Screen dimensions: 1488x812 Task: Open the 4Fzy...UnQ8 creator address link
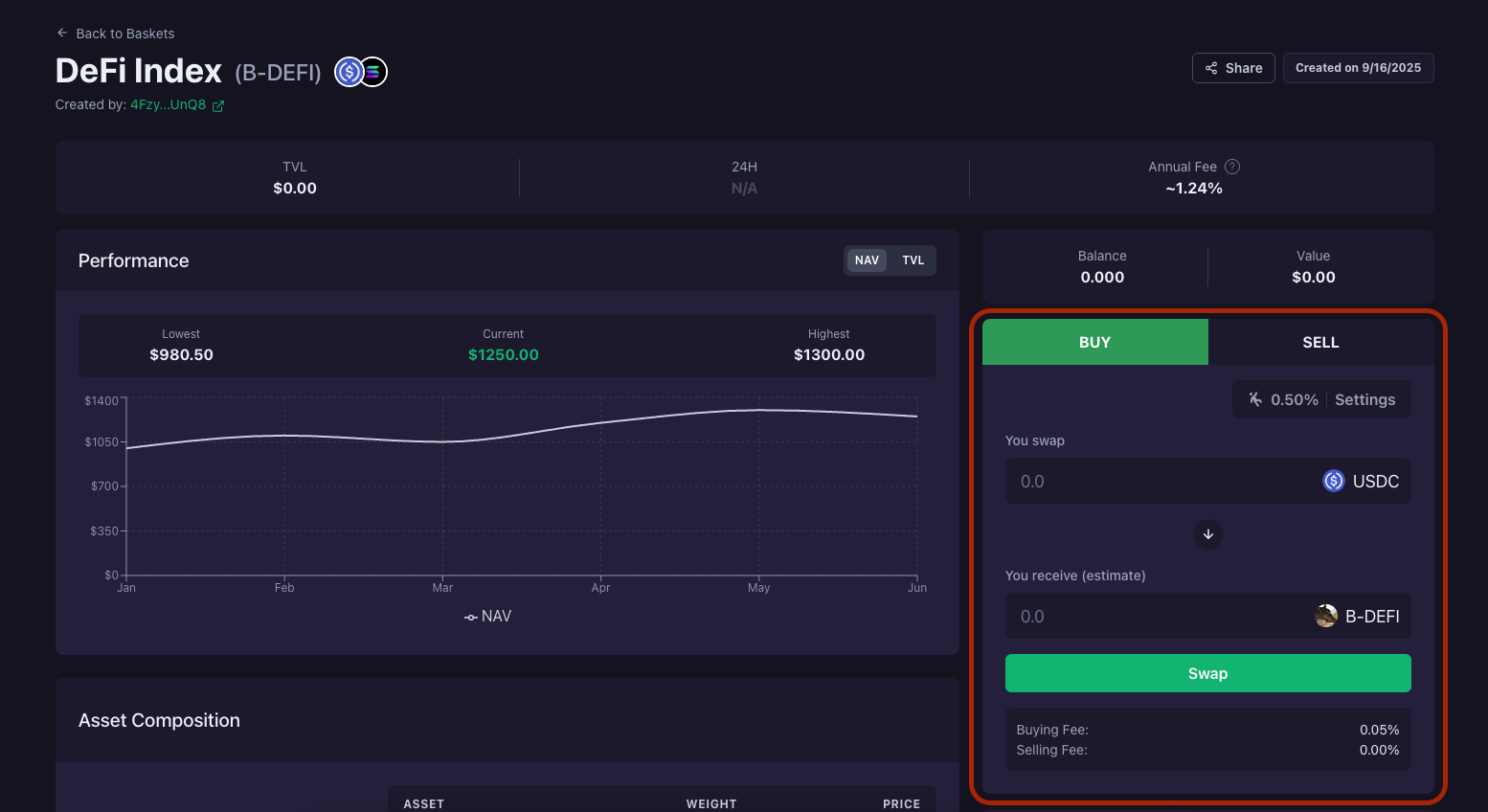click(x=169, y=105)
